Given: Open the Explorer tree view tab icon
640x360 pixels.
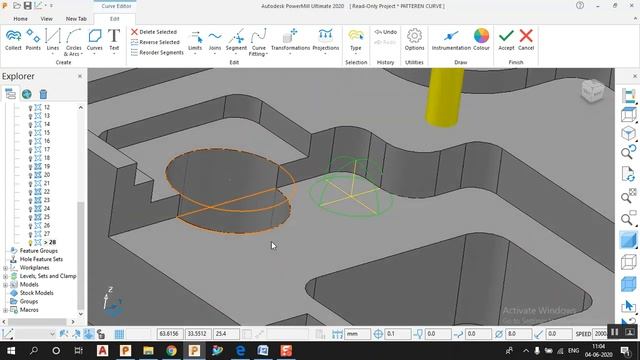Looking at the screenshot, I should (10, 94).
